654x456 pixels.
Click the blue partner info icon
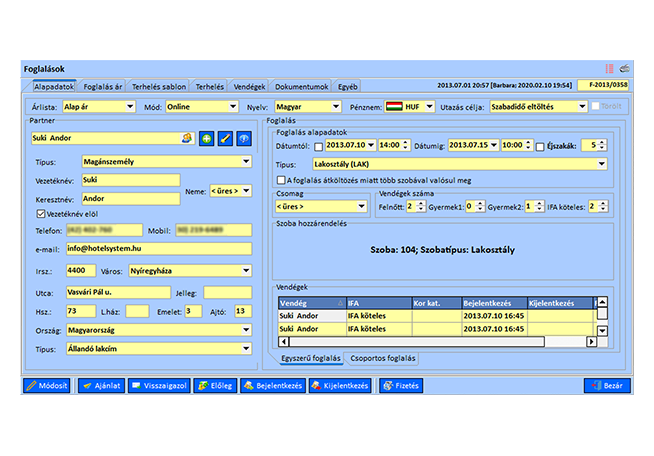[245, 138]
